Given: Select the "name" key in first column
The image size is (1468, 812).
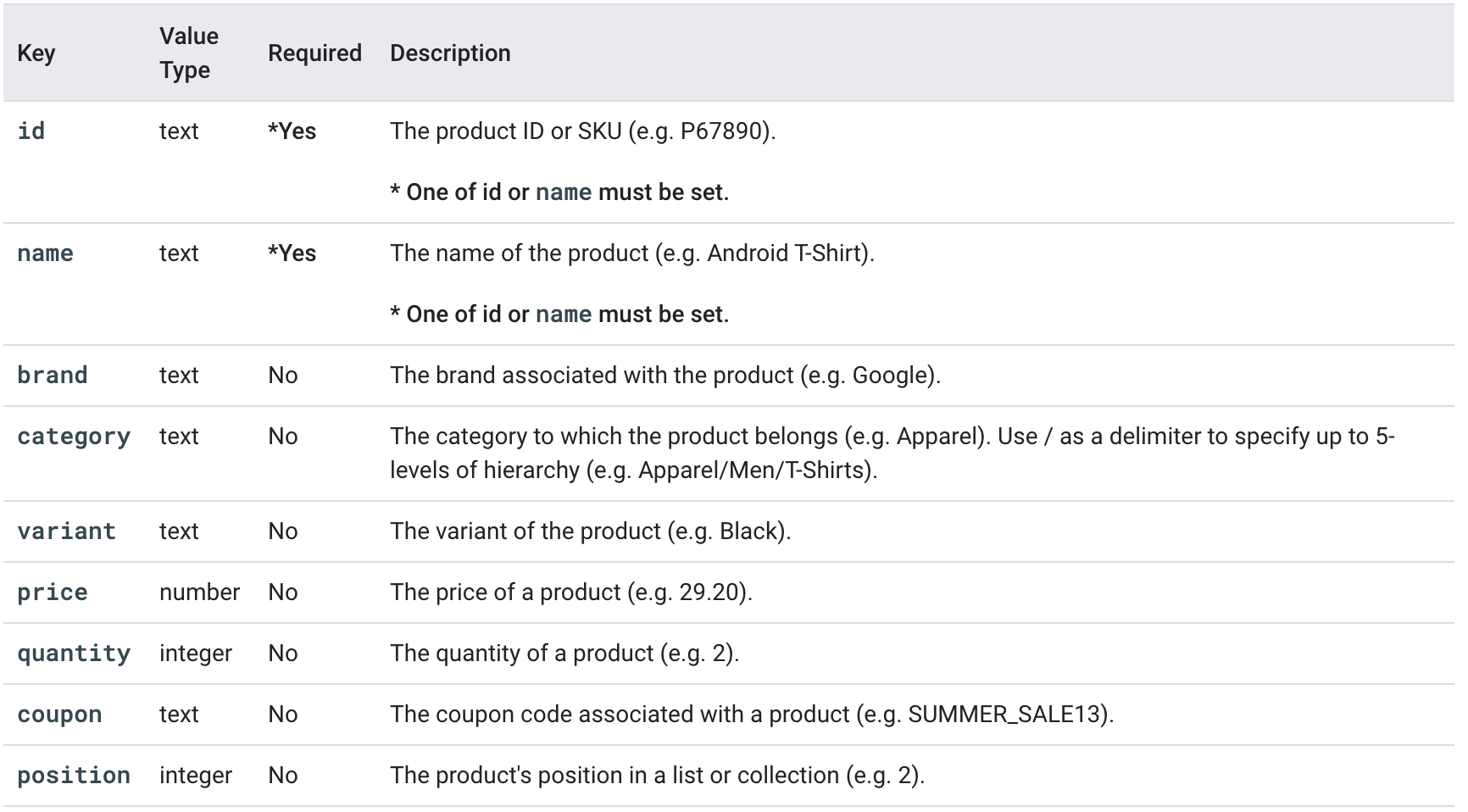Looking at the screenshot, I should [x=46, y=253].
